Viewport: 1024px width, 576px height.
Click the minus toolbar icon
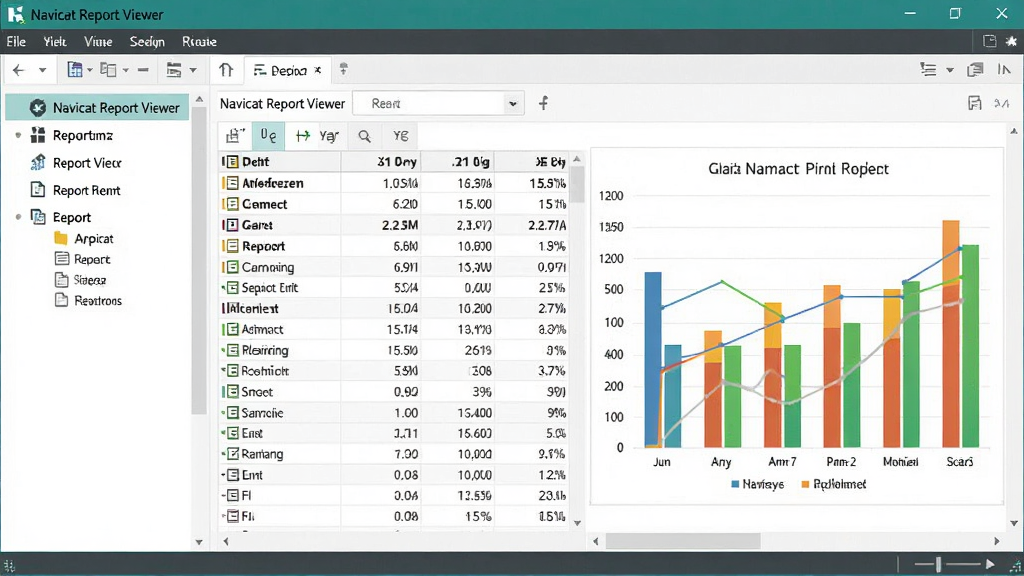pyautogui.click(x=143, y=70)
